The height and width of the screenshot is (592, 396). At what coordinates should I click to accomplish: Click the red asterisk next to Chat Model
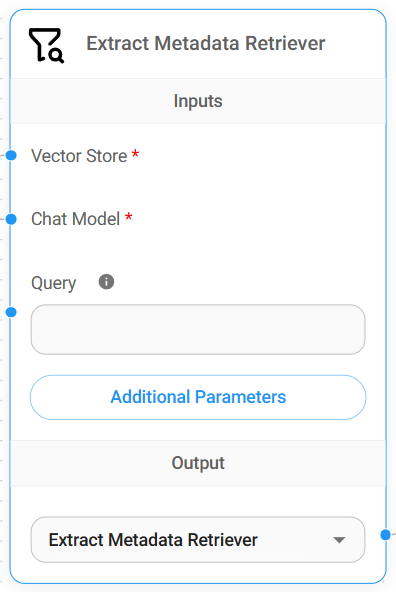coord(128,216)
